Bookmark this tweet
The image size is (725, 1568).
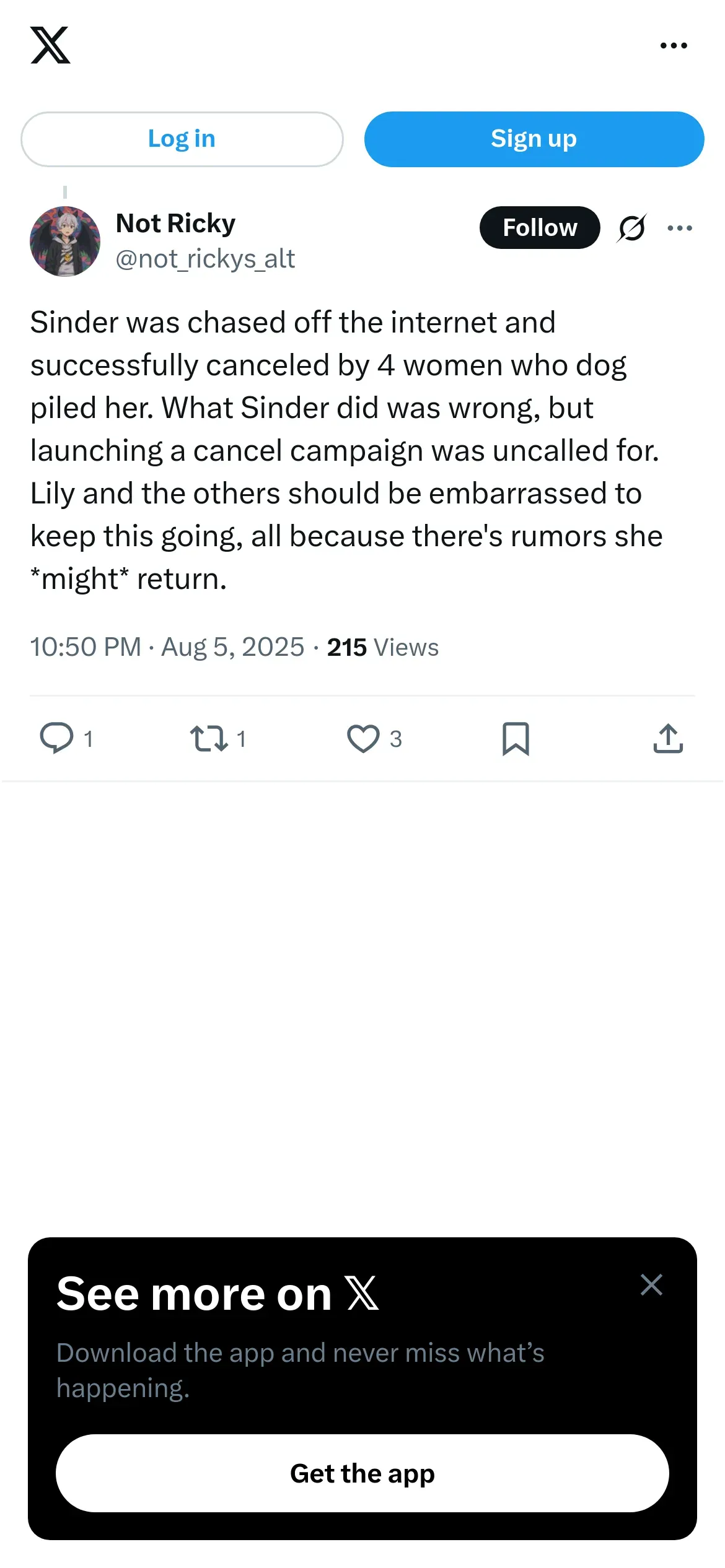click(516, 738)
